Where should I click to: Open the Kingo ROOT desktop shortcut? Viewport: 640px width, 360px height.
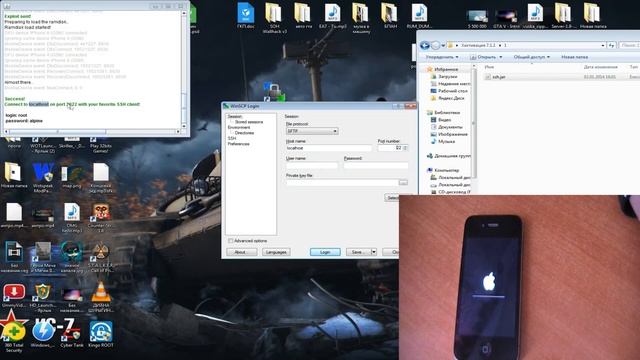coord(101,333)
